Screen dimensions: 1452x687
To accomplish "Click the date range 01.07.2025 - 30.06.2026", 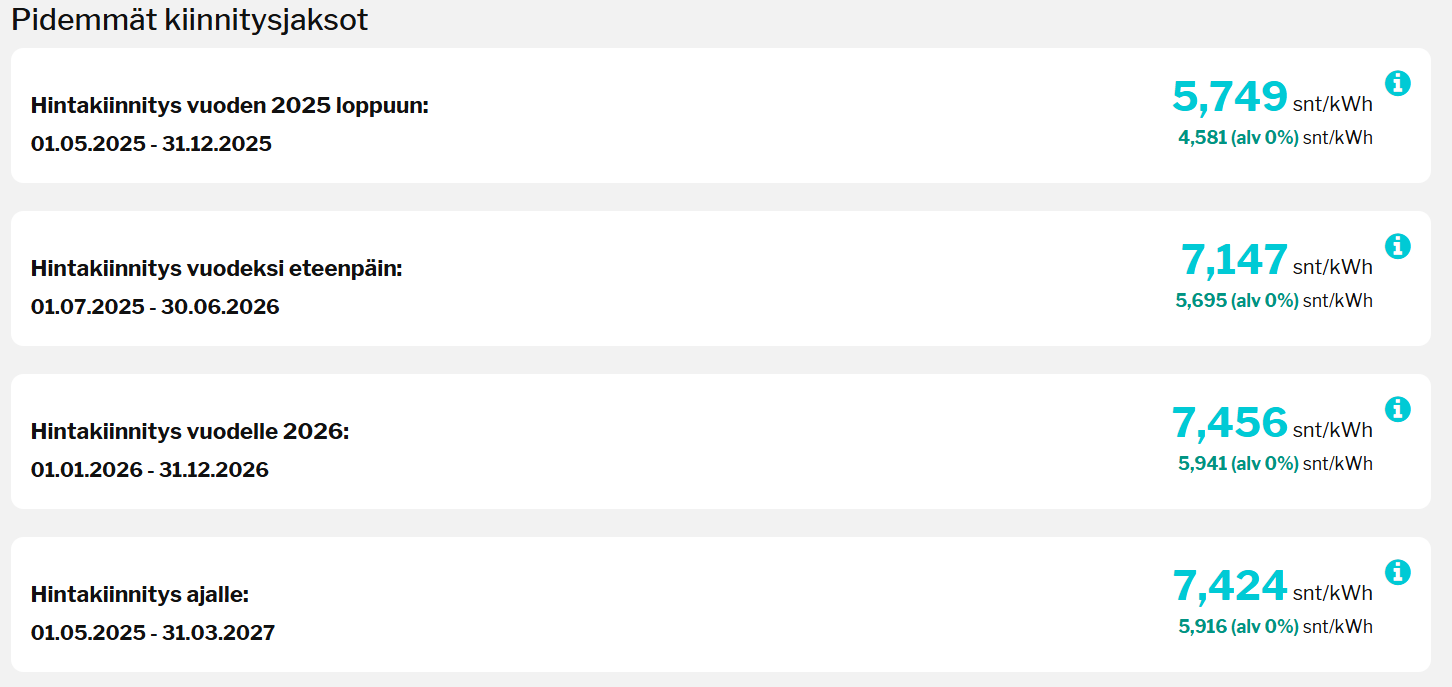I will tap(155, 307).
